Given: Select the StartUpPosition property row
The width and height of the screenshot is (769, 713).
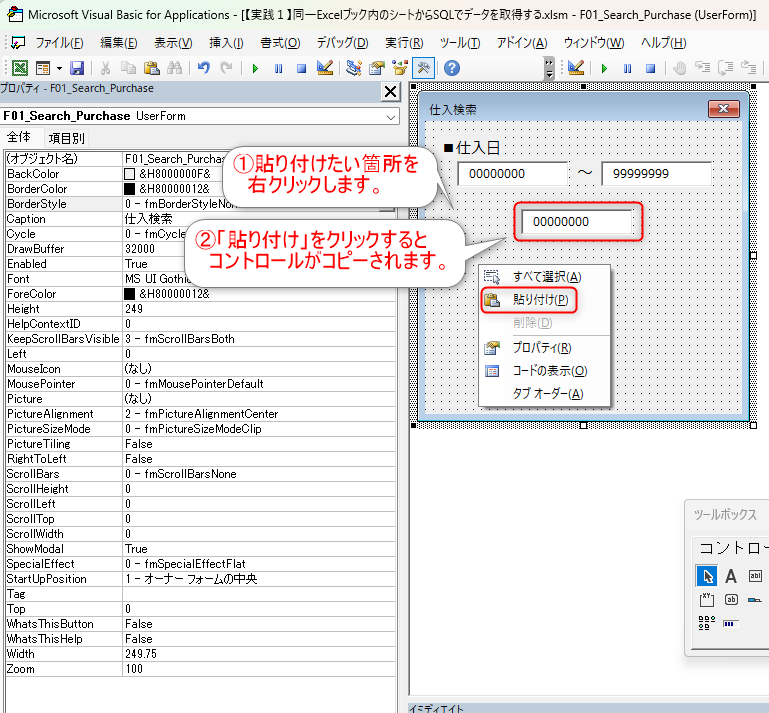Looking at the screenshot, I should (x=200, y=579).
